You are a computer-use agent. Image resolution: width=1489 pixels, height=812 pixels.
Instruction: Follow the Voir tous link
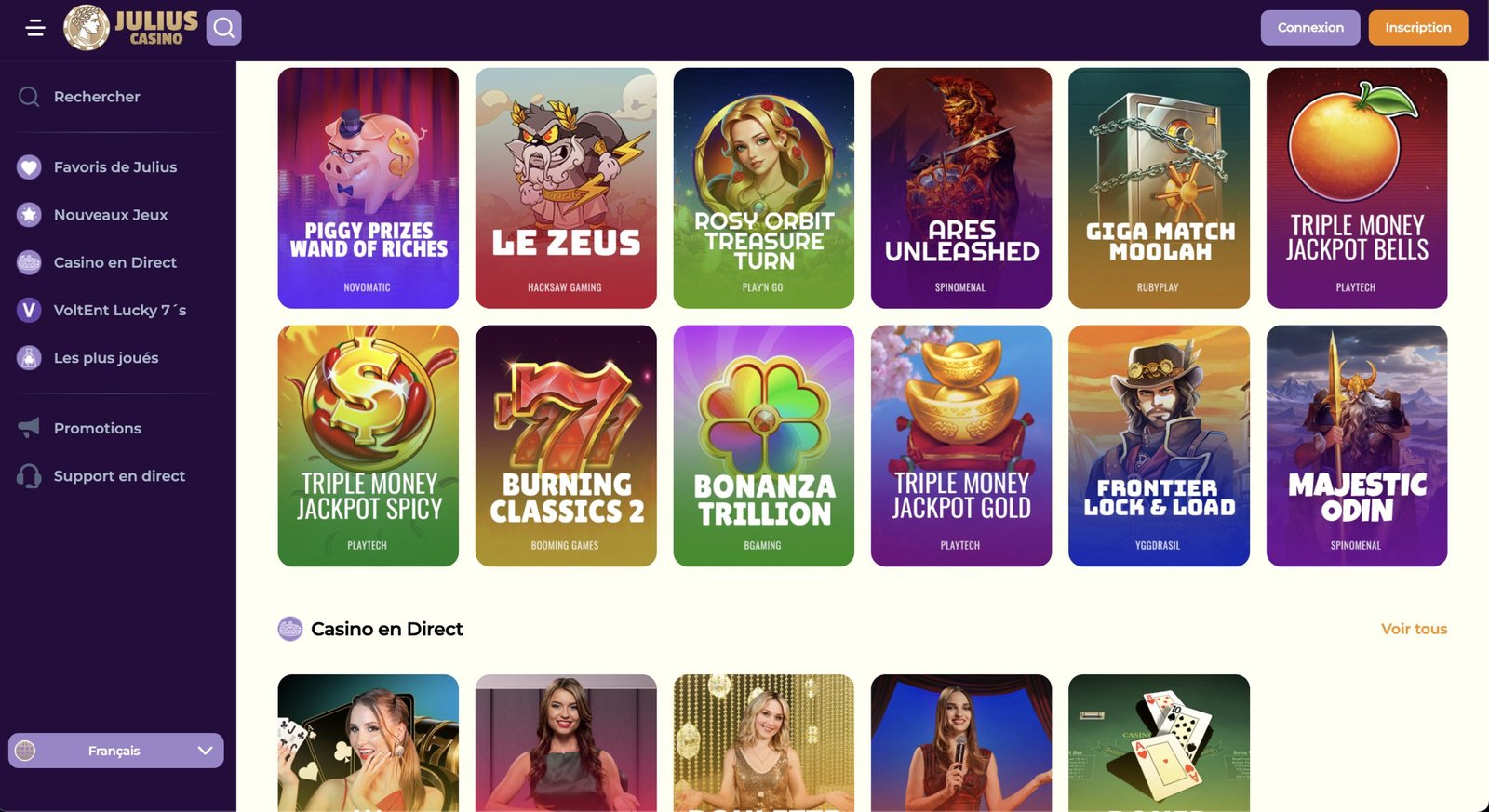point(1414,630)
